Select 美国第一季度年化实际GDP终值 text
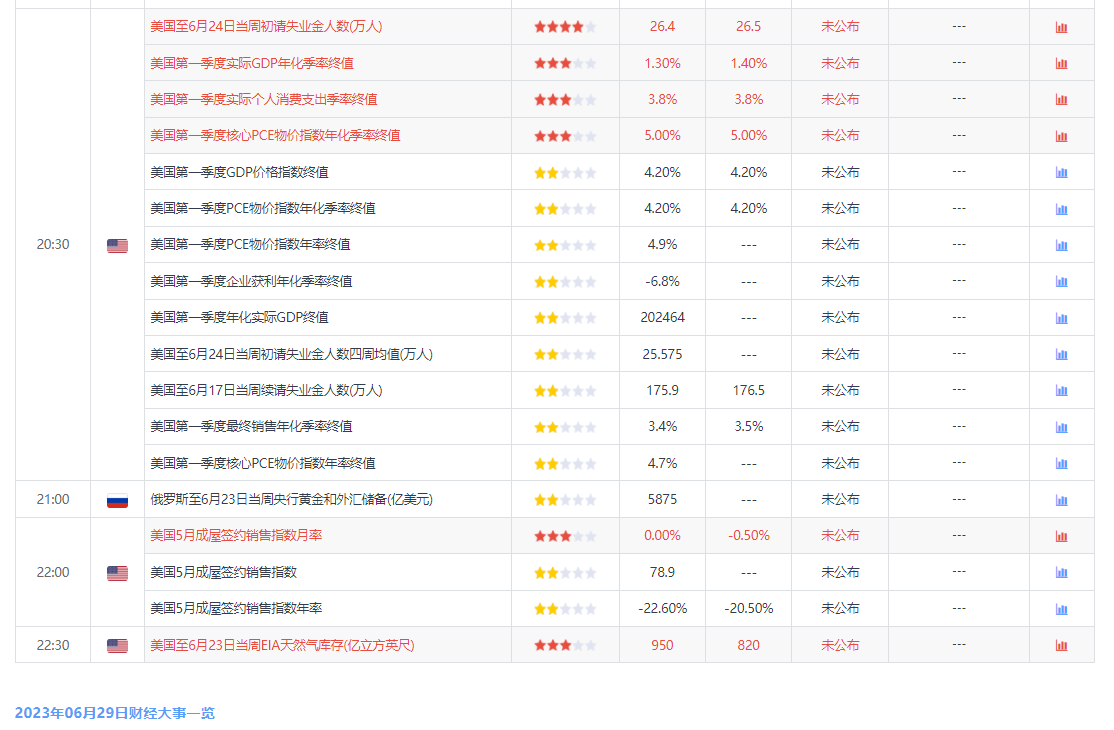The image size is (1114, 730). pos(239,317)
